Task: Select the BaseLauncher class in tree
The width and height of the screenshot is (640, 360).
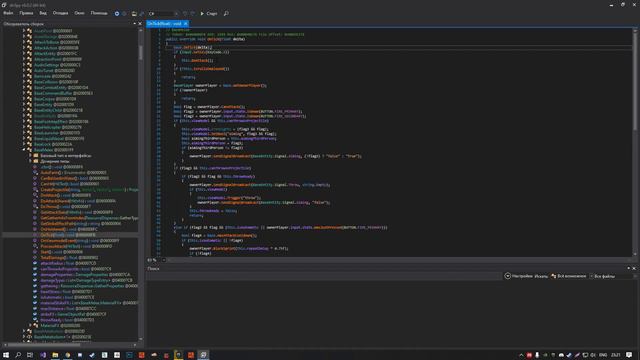Action: [x=57, y=133]
